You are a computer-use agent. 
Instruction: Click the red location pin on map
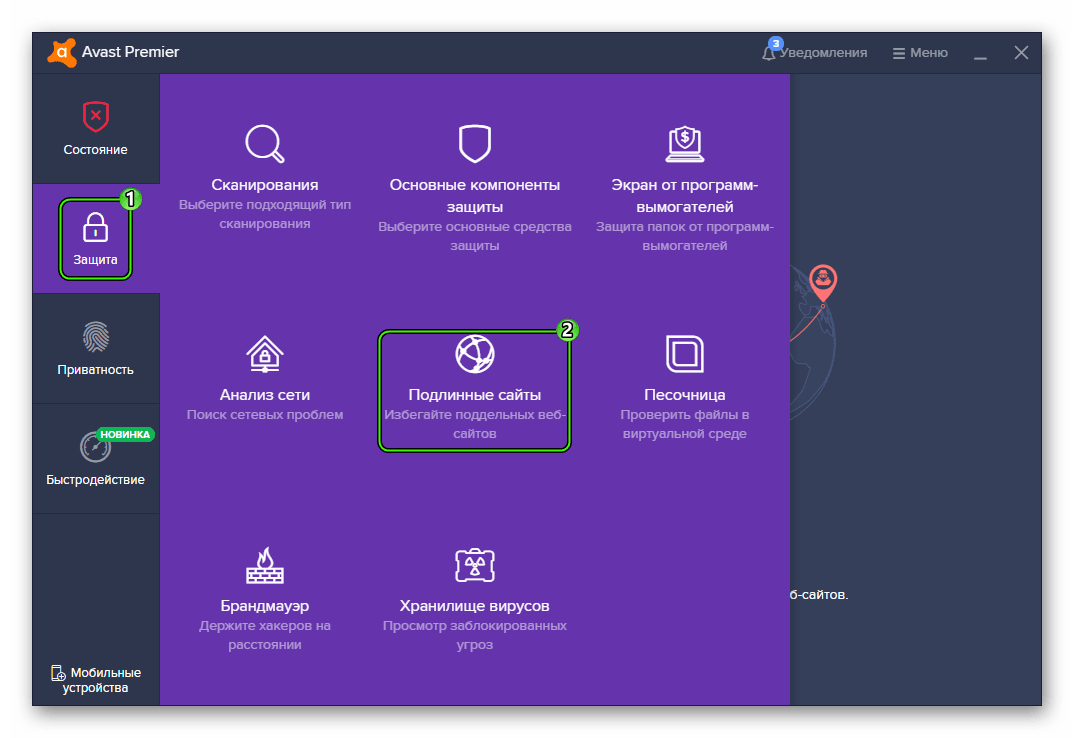click(x=823, y=282)
